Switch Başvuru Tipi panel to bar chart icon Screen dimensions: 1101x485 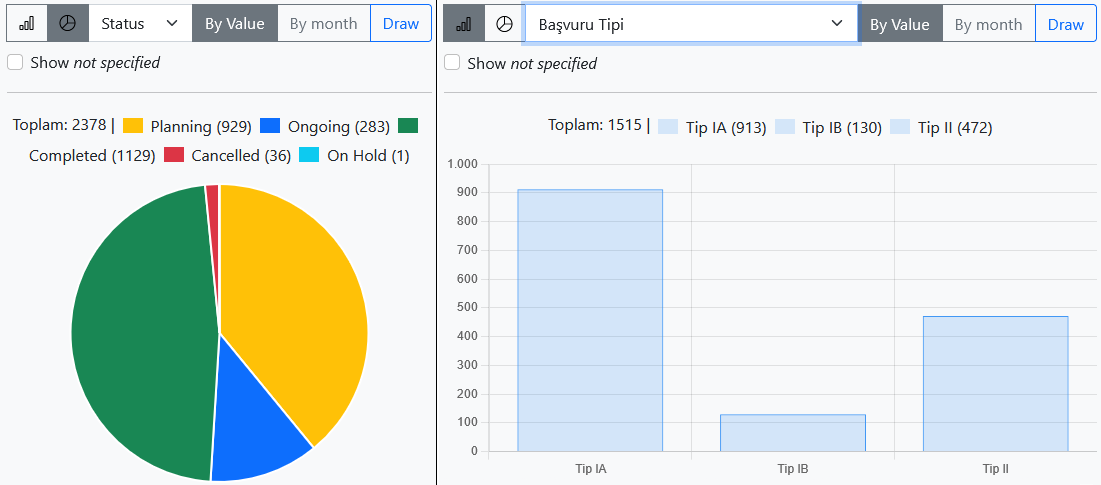point(464,24)
